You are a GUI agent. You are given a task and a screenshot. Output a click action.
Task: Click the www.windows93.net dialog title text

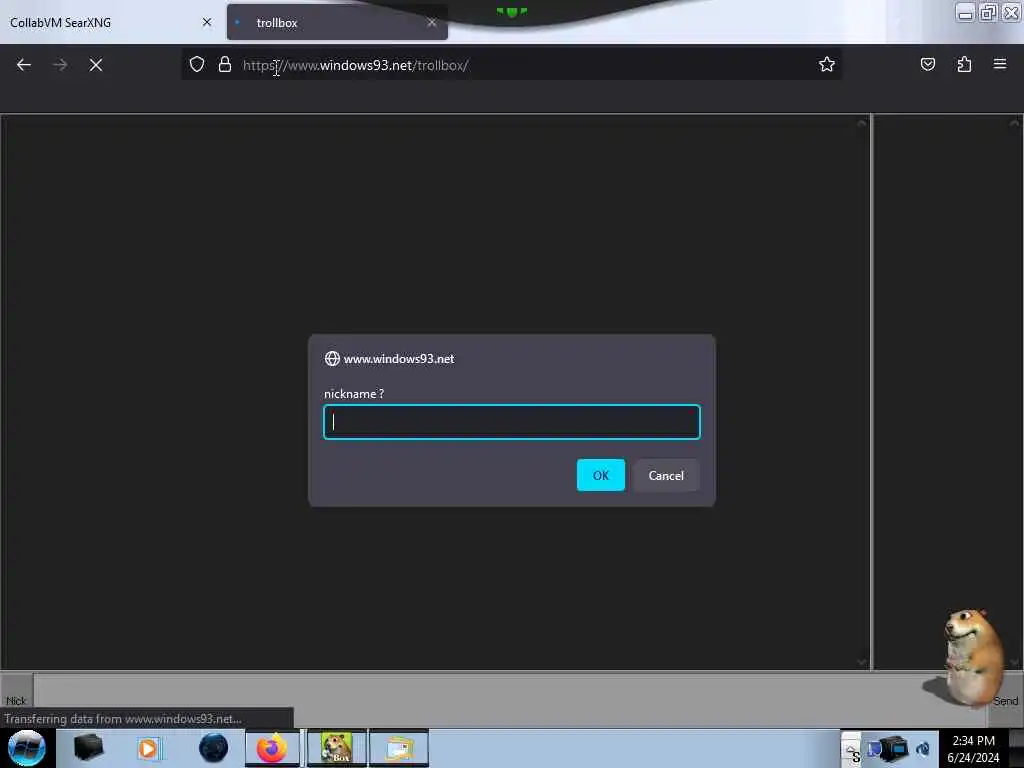click(399, 359)
